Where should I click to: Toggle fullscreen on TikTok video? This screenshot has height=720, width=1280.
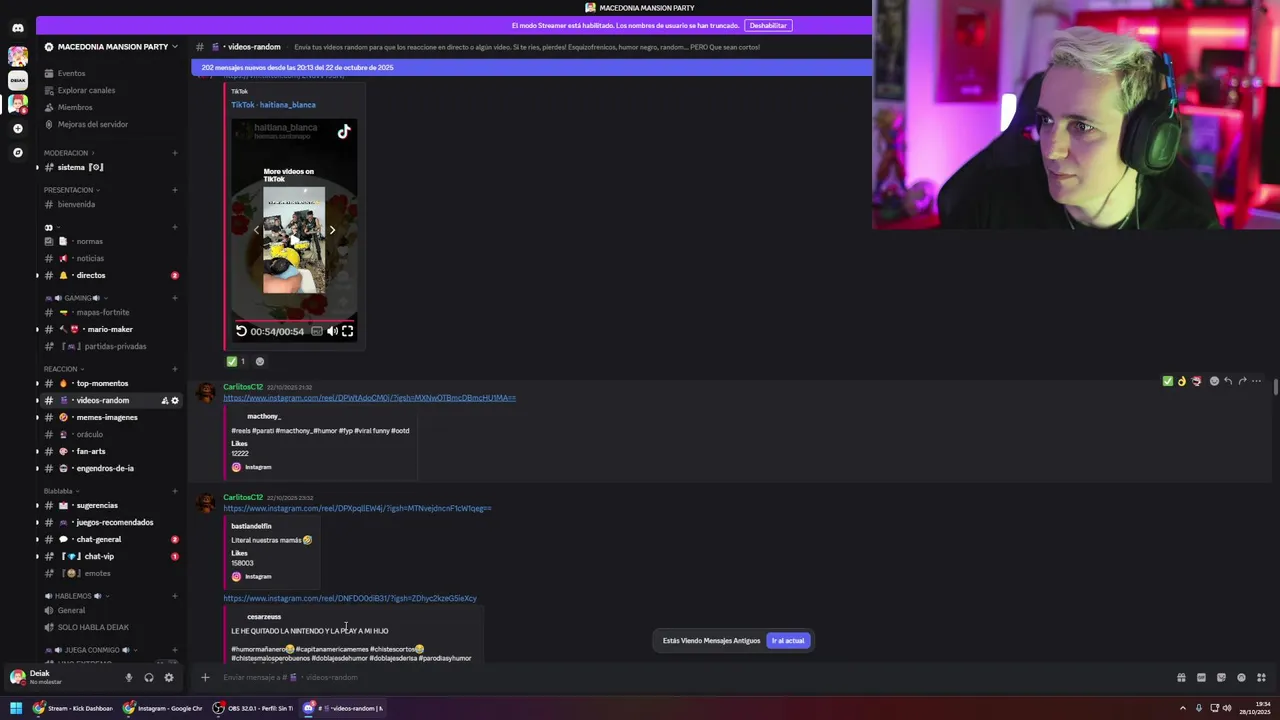click(x=348, y=331)
